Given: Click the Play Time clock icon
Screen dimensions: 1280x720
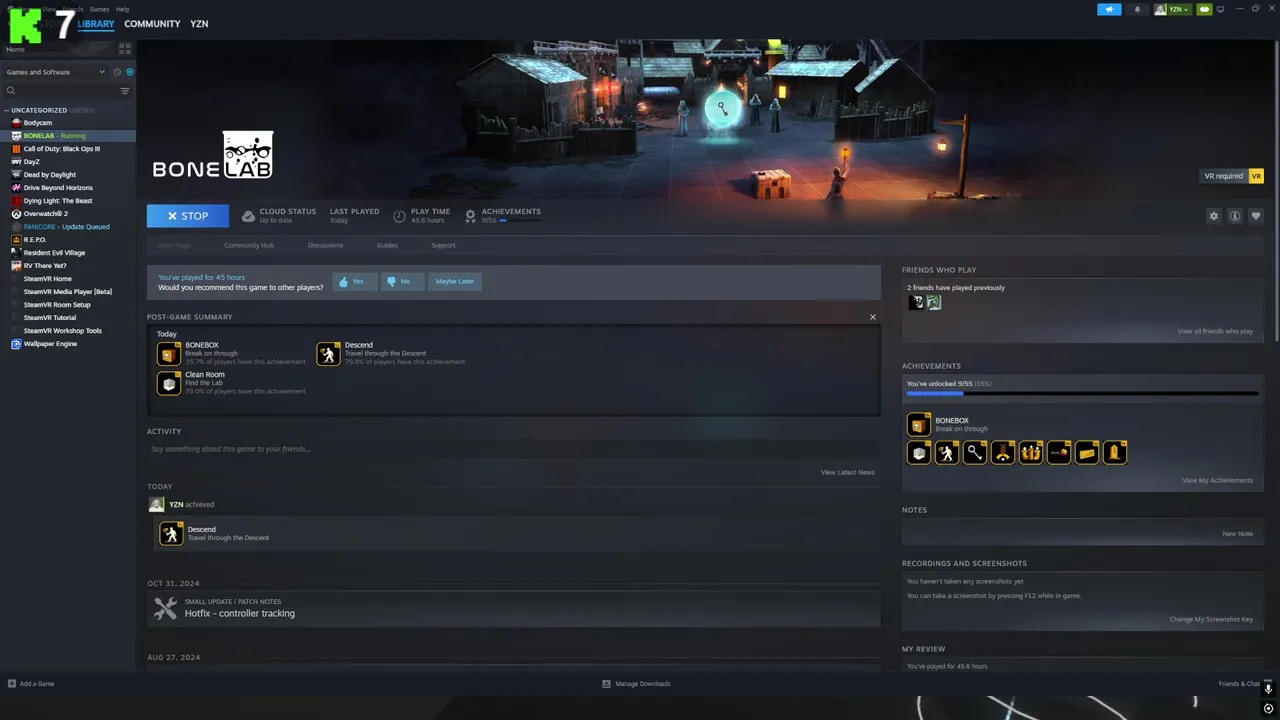Looking at the screenshot, I should [399, 216].
